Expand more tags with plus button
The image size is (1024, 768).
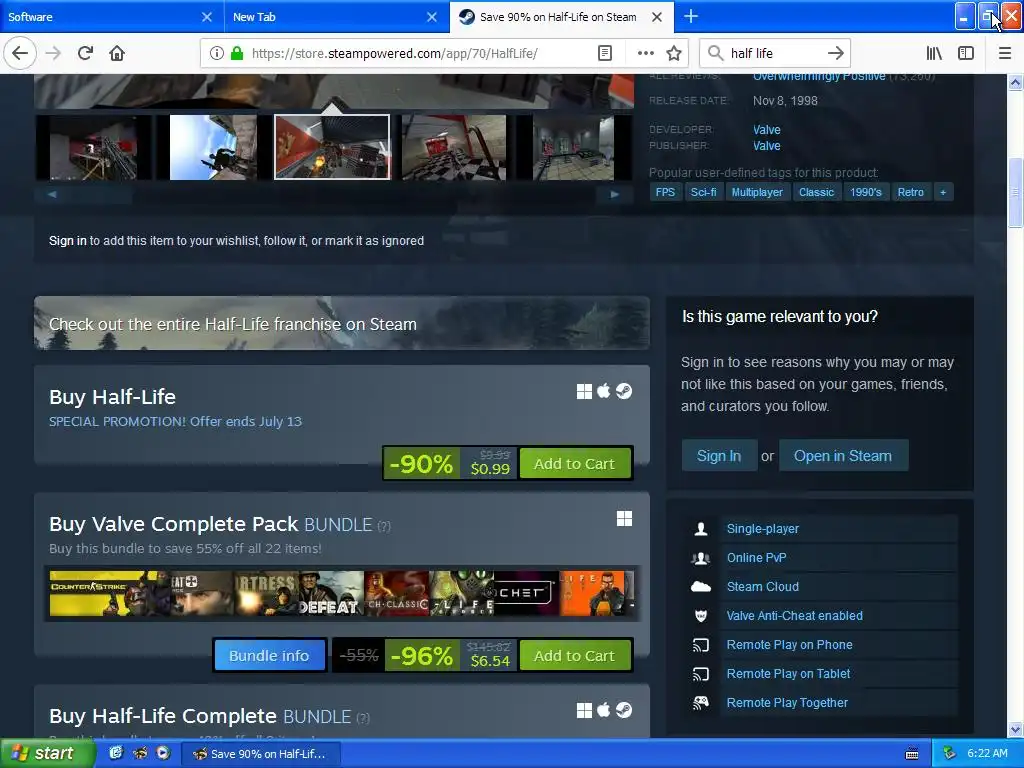coord(943,192)
